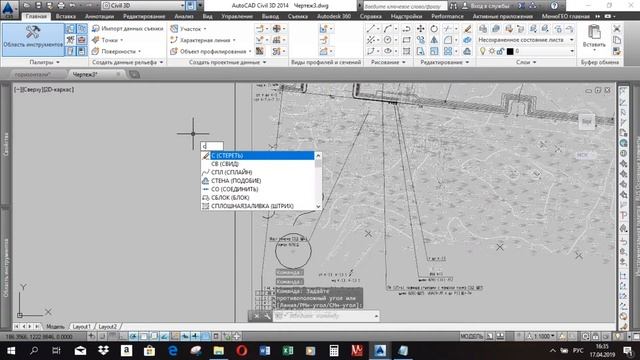Expand the Слои panel
The height and width of the screenshot is (360, 640).
click(x=526, y=62)
